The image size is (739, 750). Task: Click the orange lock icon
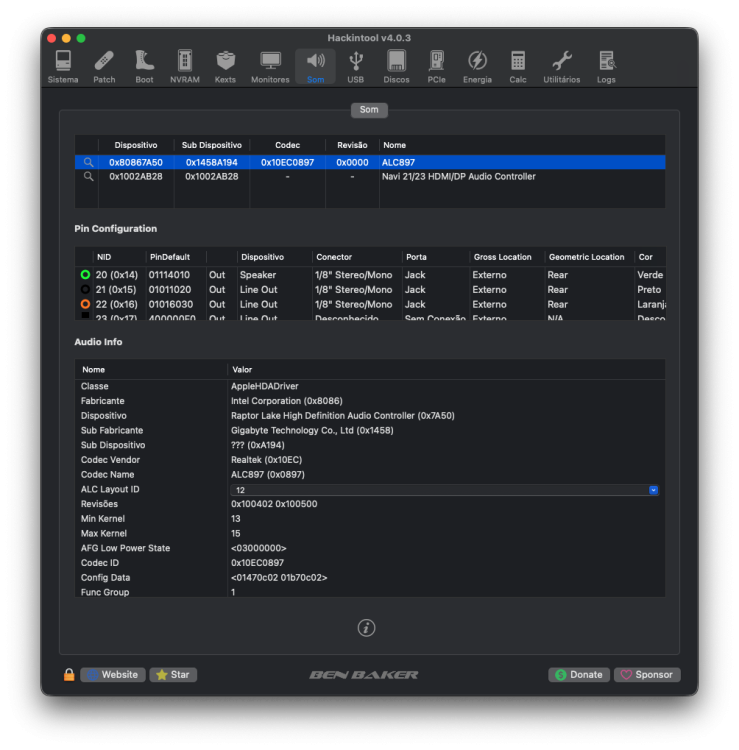[x=69, y=674]
